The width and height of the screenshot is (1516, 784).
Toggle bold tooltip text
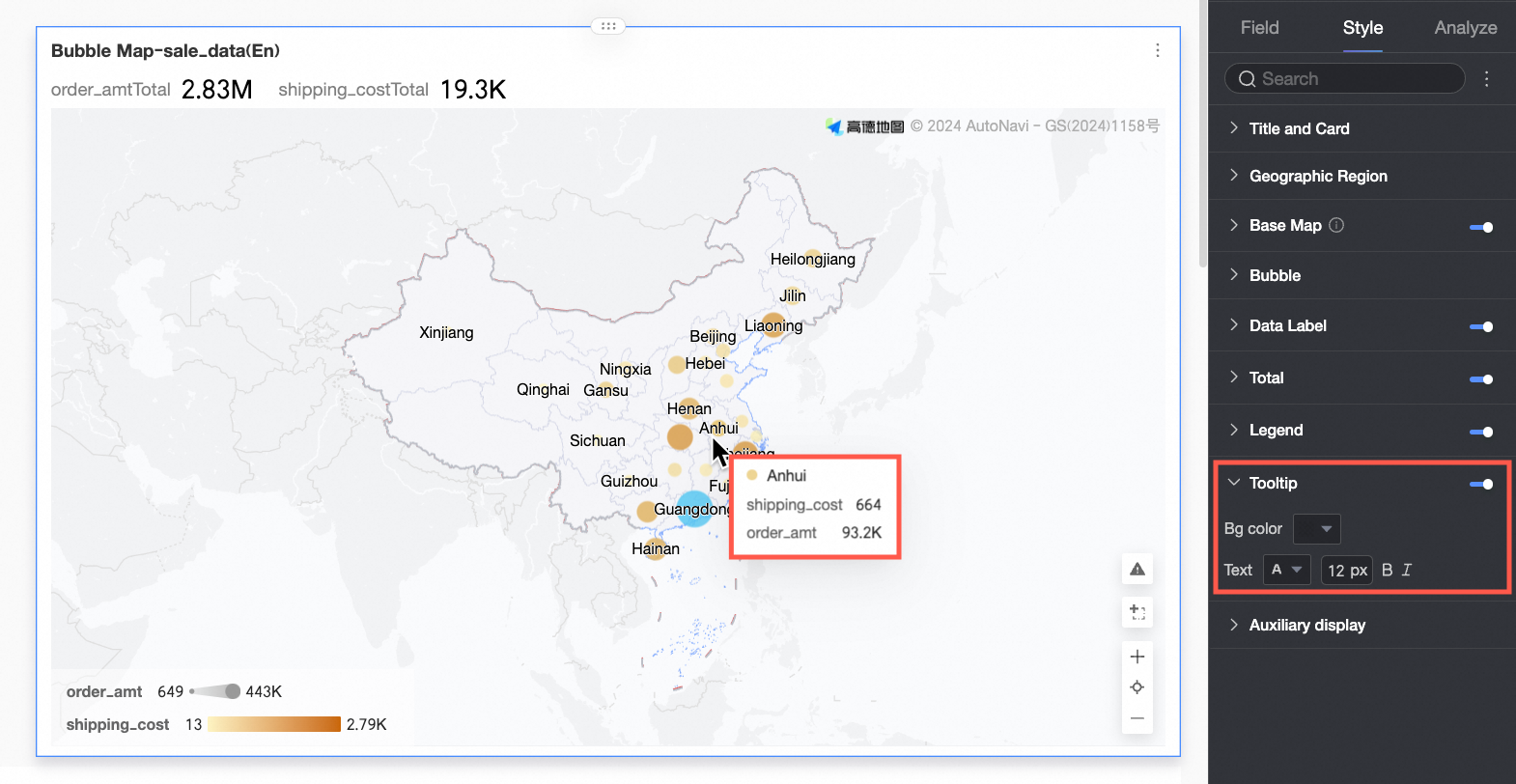pyautogui.click(x=1387, y=570)
